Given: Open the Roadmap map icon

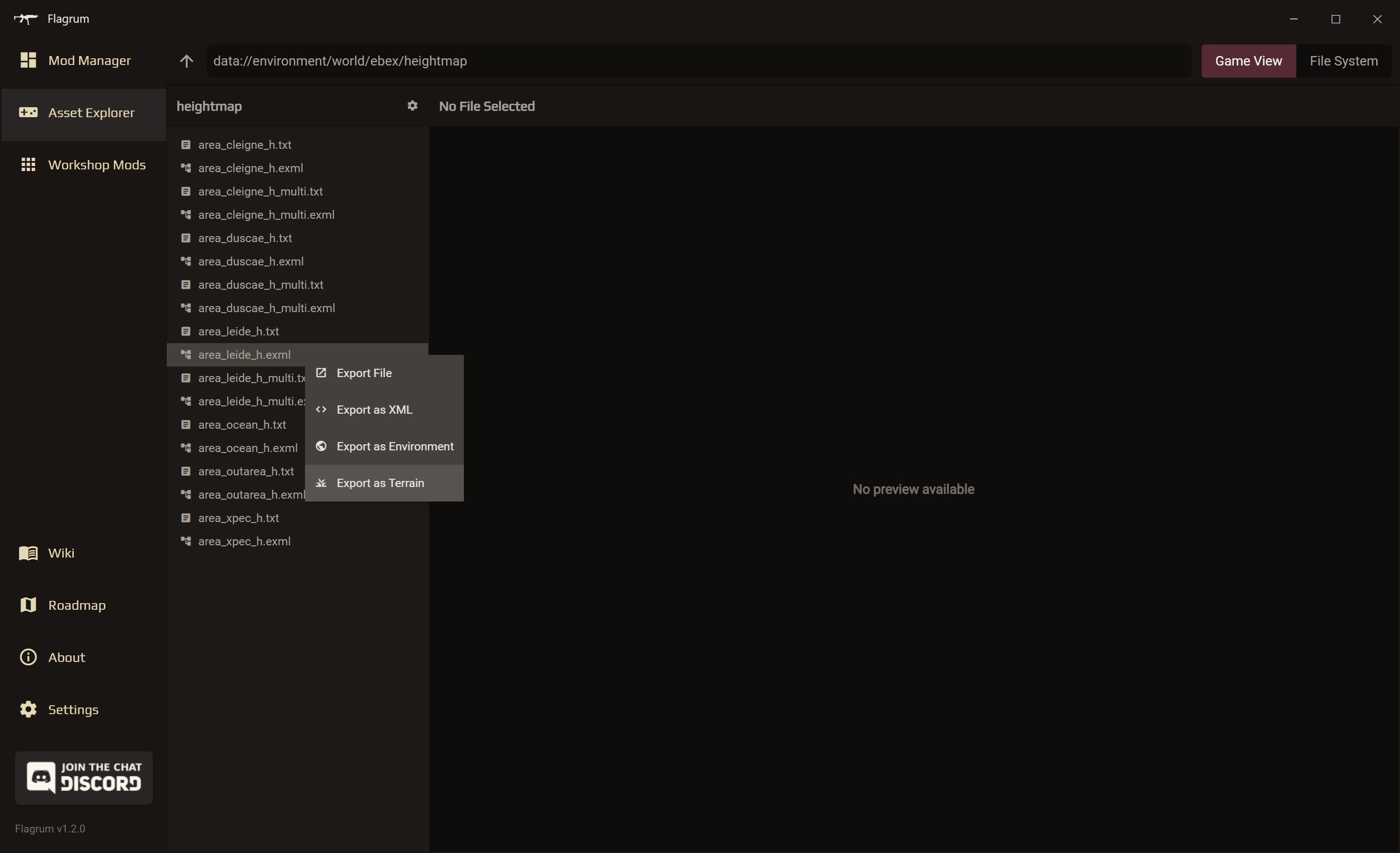Looking at the screenshot, I should (28, 605).
